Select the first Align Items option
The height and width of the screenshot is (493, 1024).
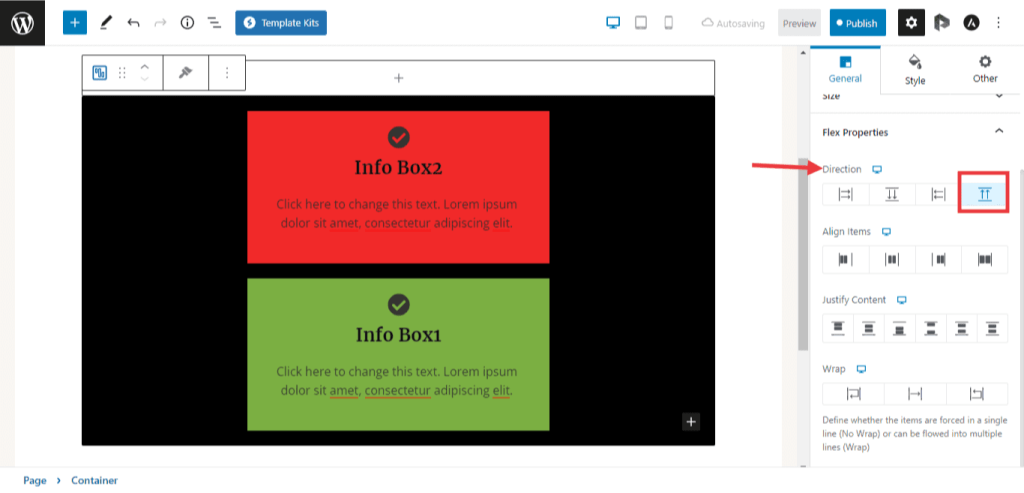pyautogui.click(x=845, y=260)
